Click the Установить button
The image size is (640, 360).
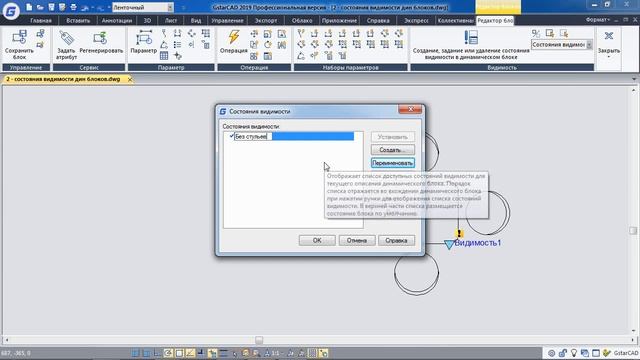[393, 137]
